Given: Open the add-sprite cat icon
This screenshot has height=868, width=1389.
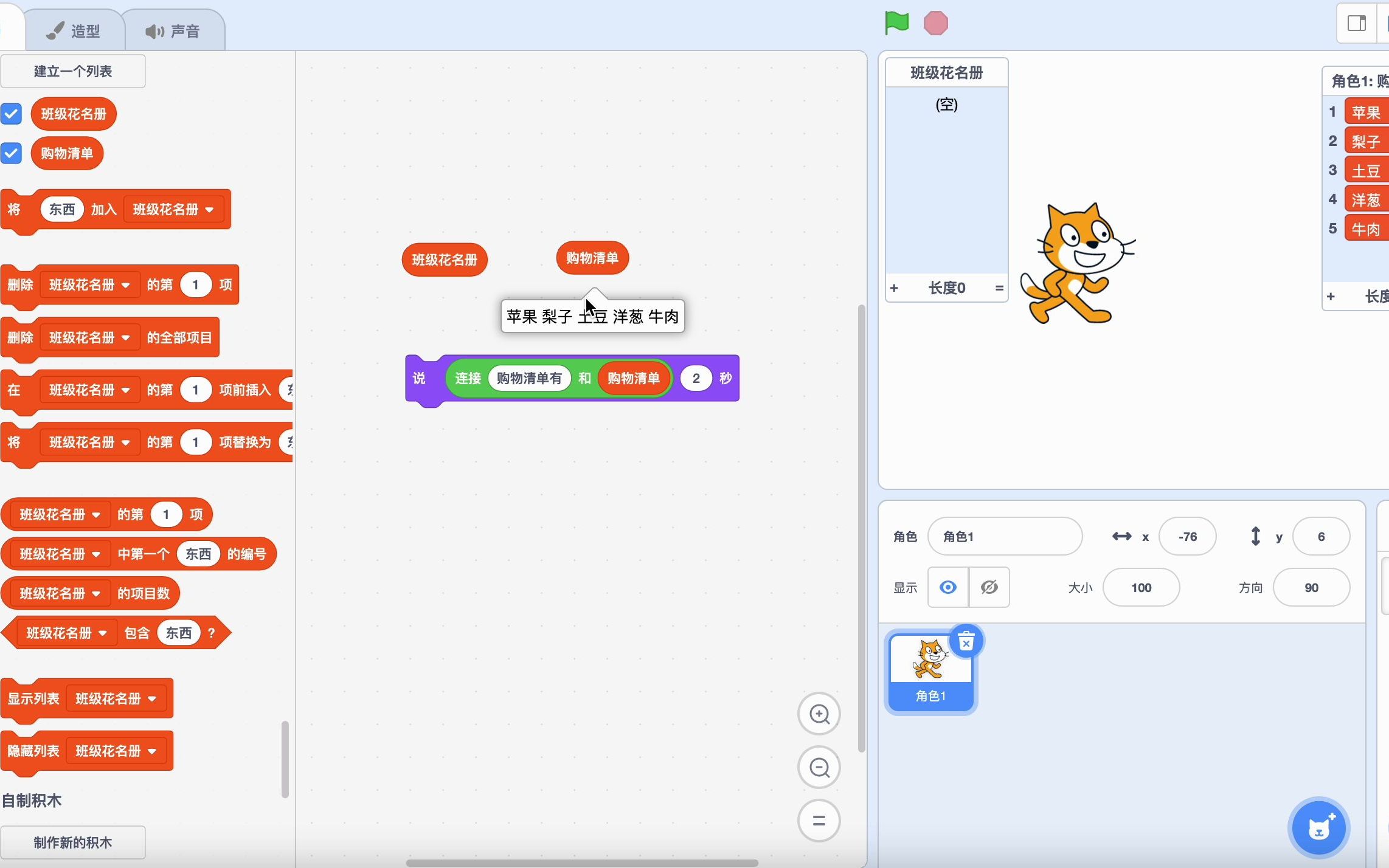Looking at the screenshot, I should (1318, 827).
